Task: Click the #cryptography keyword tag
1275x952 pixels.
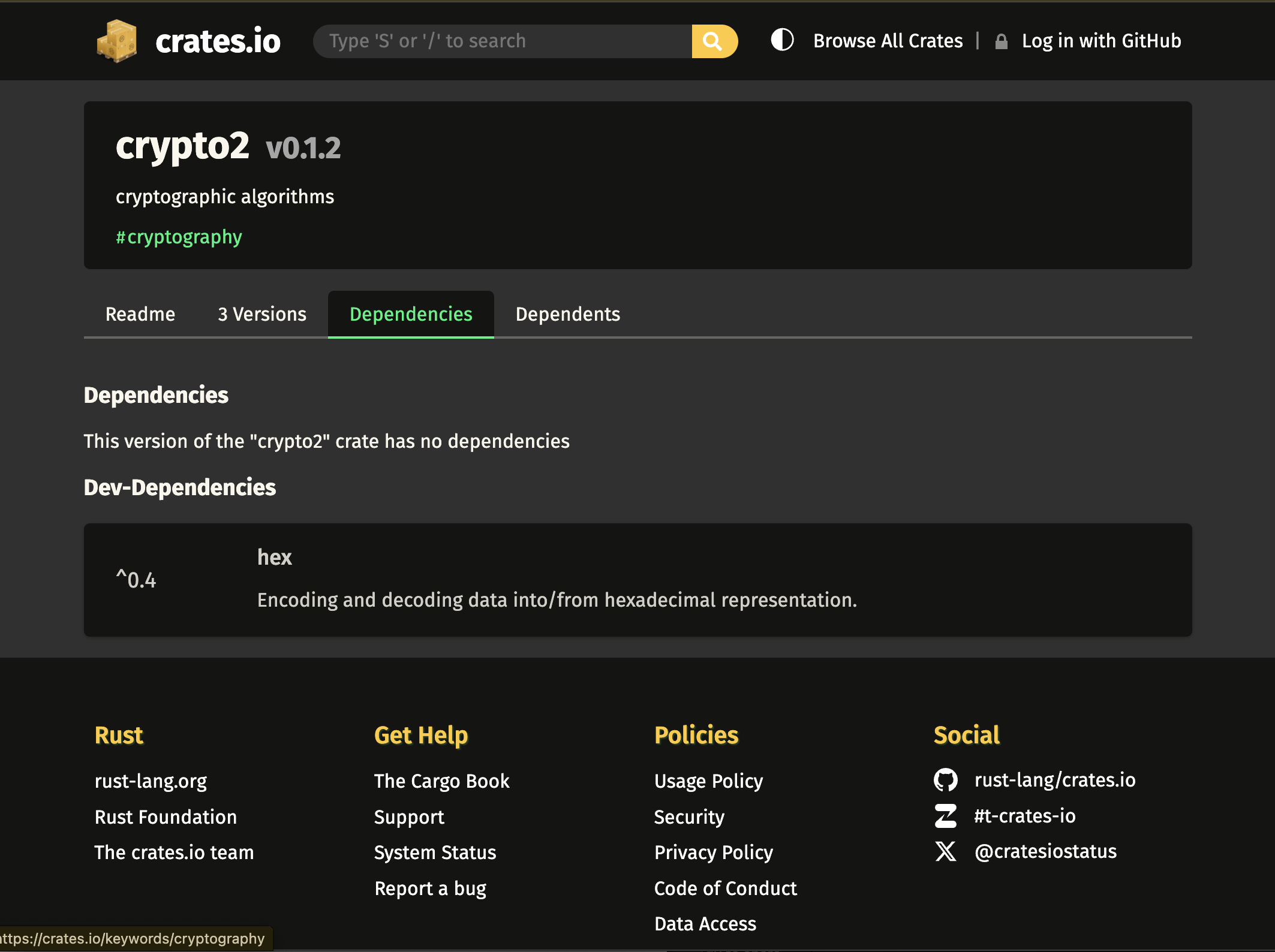Action: [179, 237]
